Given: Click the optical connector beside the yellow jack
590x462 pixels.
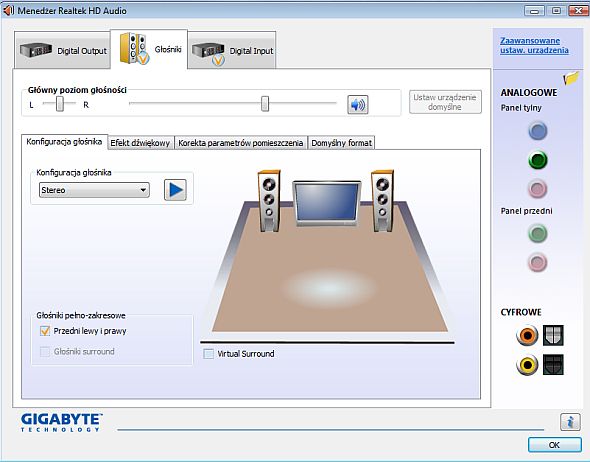Looking at the screenshot, I should [553, 365].
